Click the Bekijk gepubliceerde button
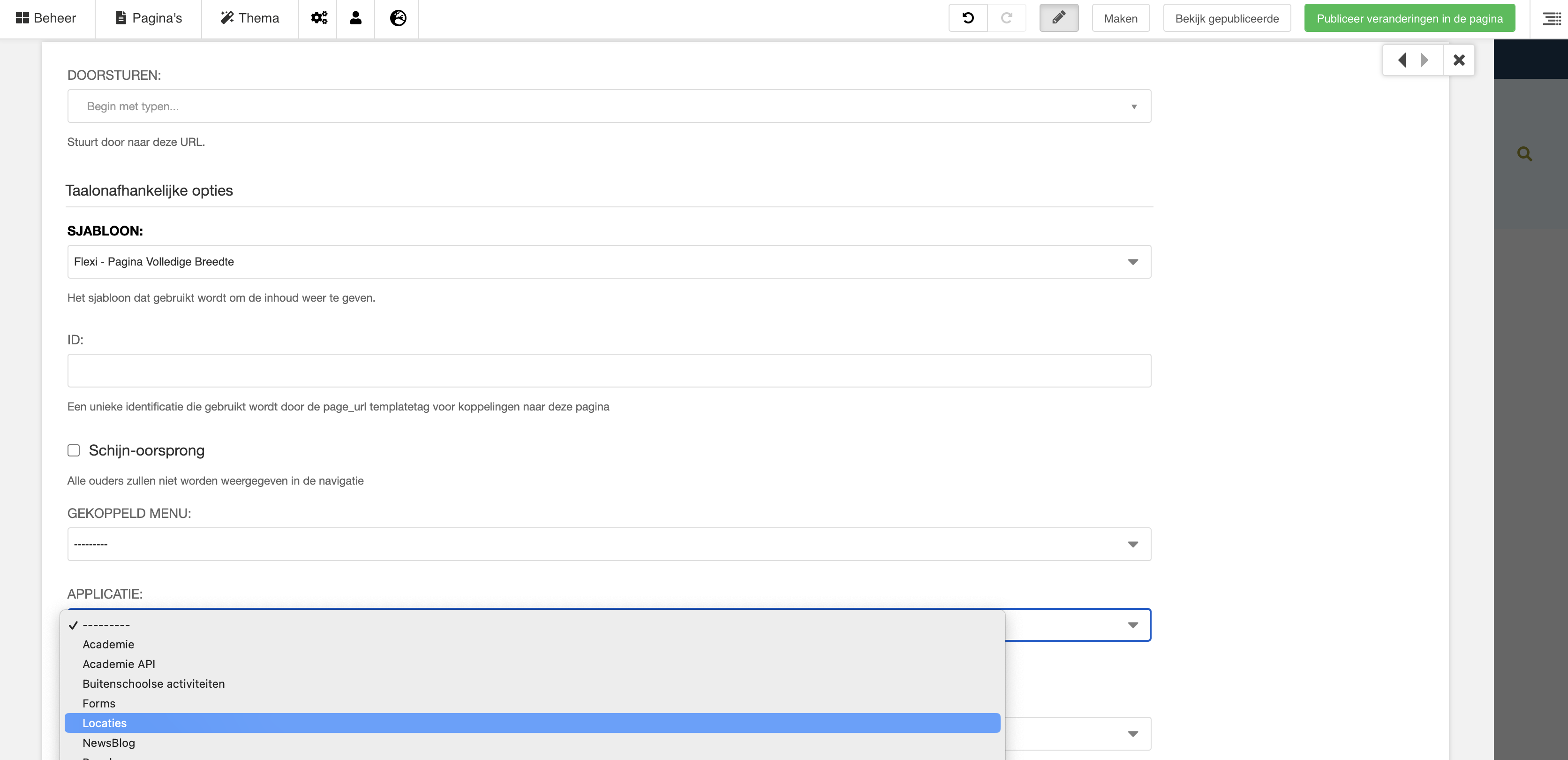This screenshot has height=760, width=1568. 1227,18
